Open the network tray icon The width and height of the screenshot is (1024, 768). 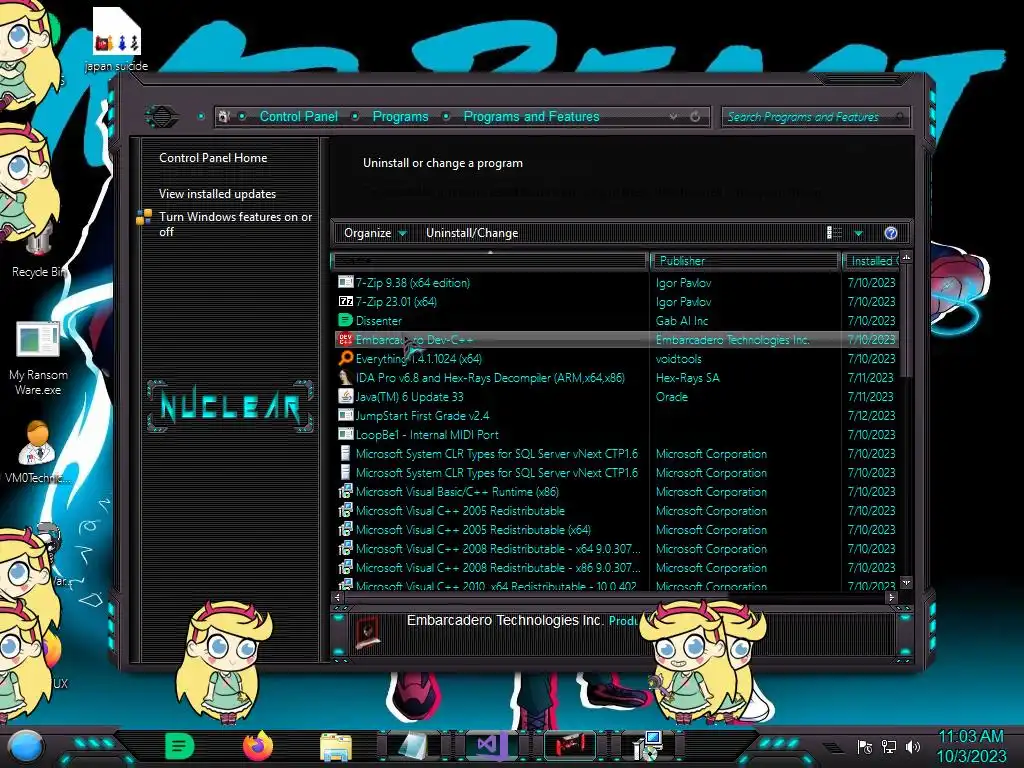889,746
